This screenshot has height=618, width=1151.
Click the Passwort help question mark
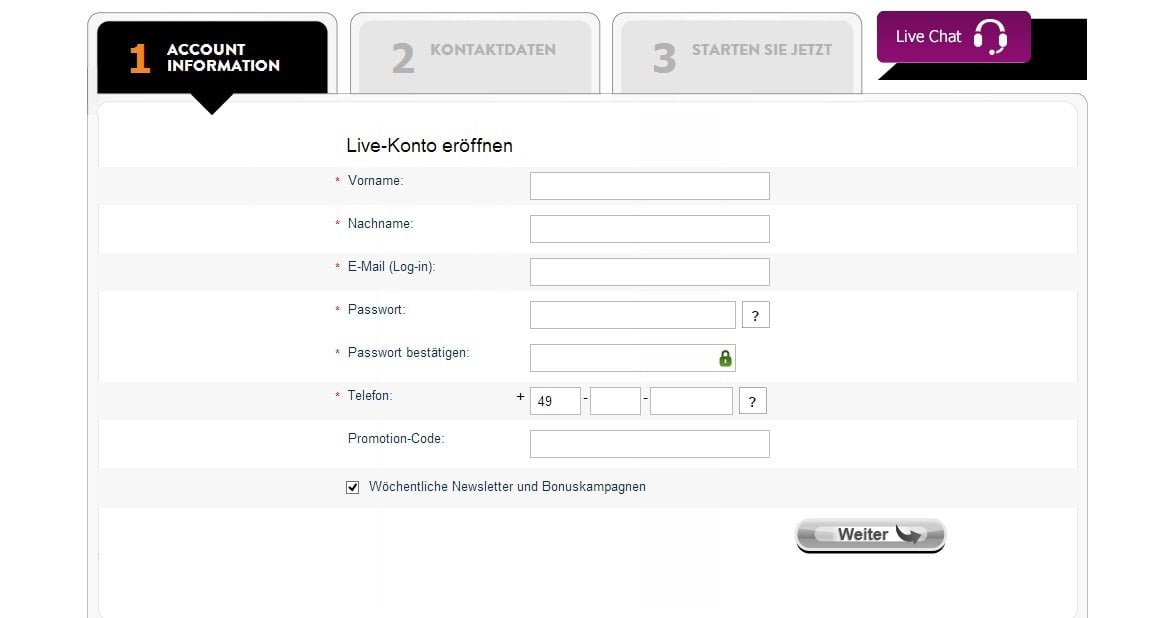coord(755,315)
